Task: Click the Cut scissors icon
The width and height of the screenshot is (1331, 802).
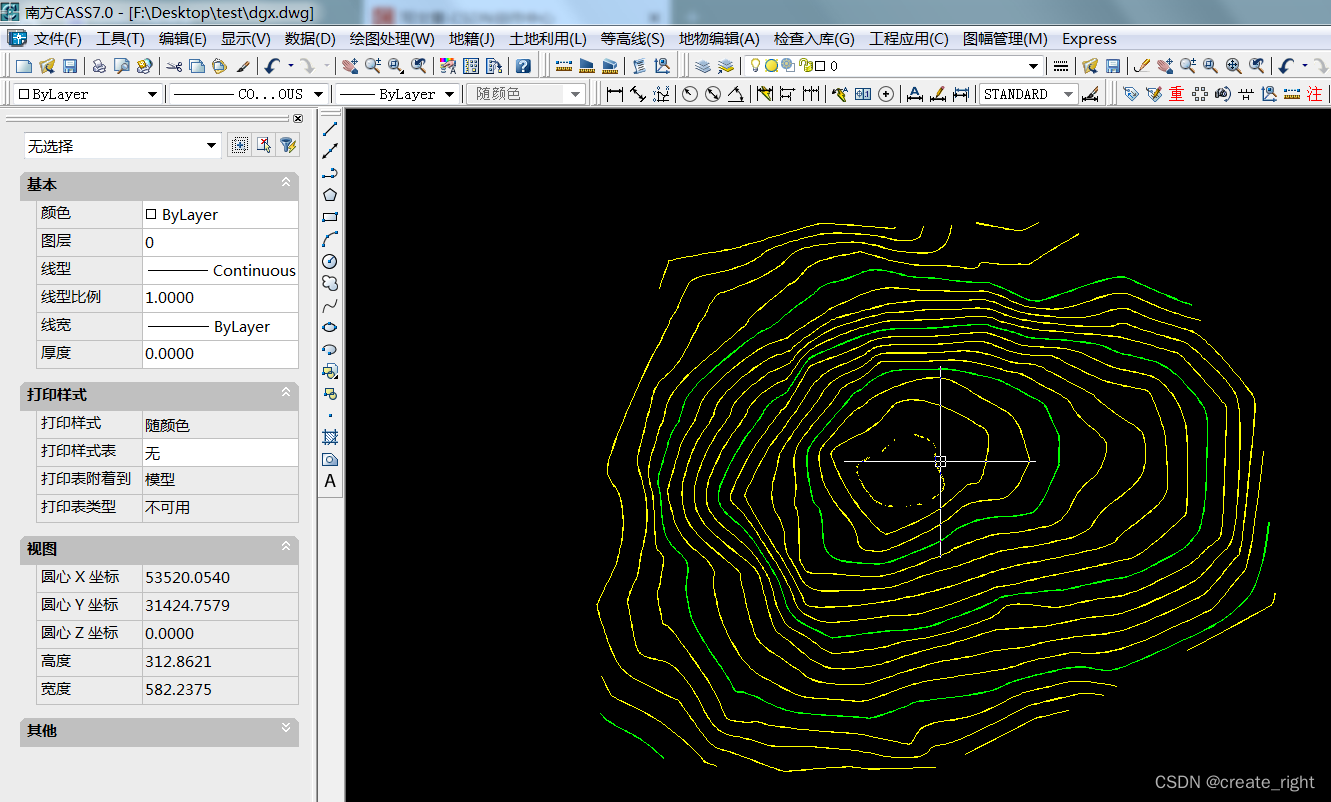Action: [174, 66]
